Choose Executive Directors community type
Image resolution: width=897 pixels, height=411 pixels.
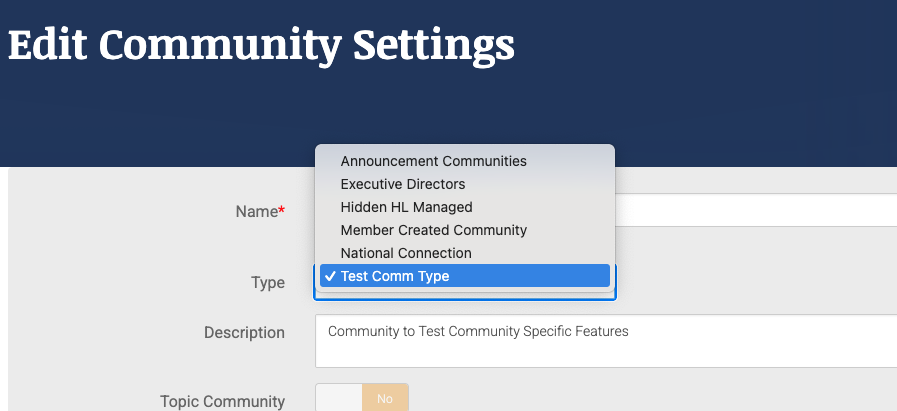click(x=402, y=184)
